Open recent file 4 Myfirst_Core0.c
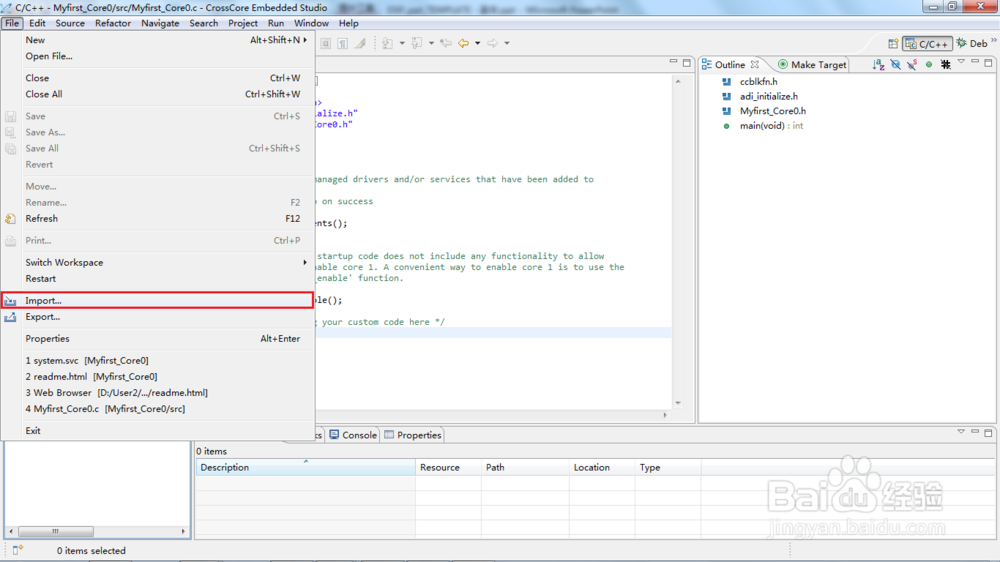This screenshot has height=562, width=1000. point(158,409)
